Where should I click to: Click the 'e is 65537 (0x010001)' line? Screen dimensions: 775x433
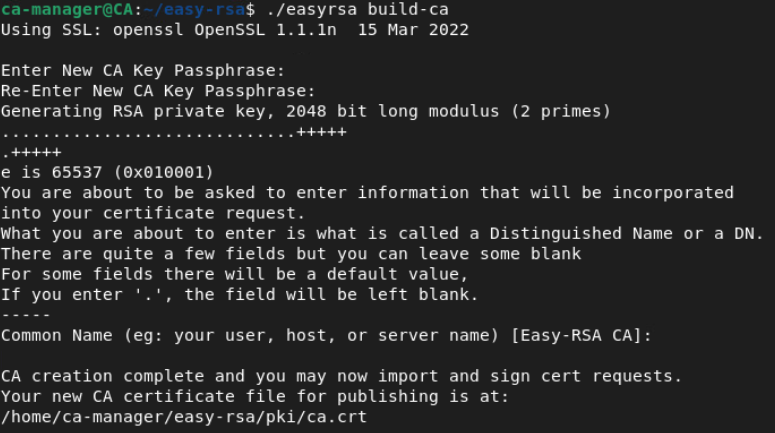click(x=107, y=172)
